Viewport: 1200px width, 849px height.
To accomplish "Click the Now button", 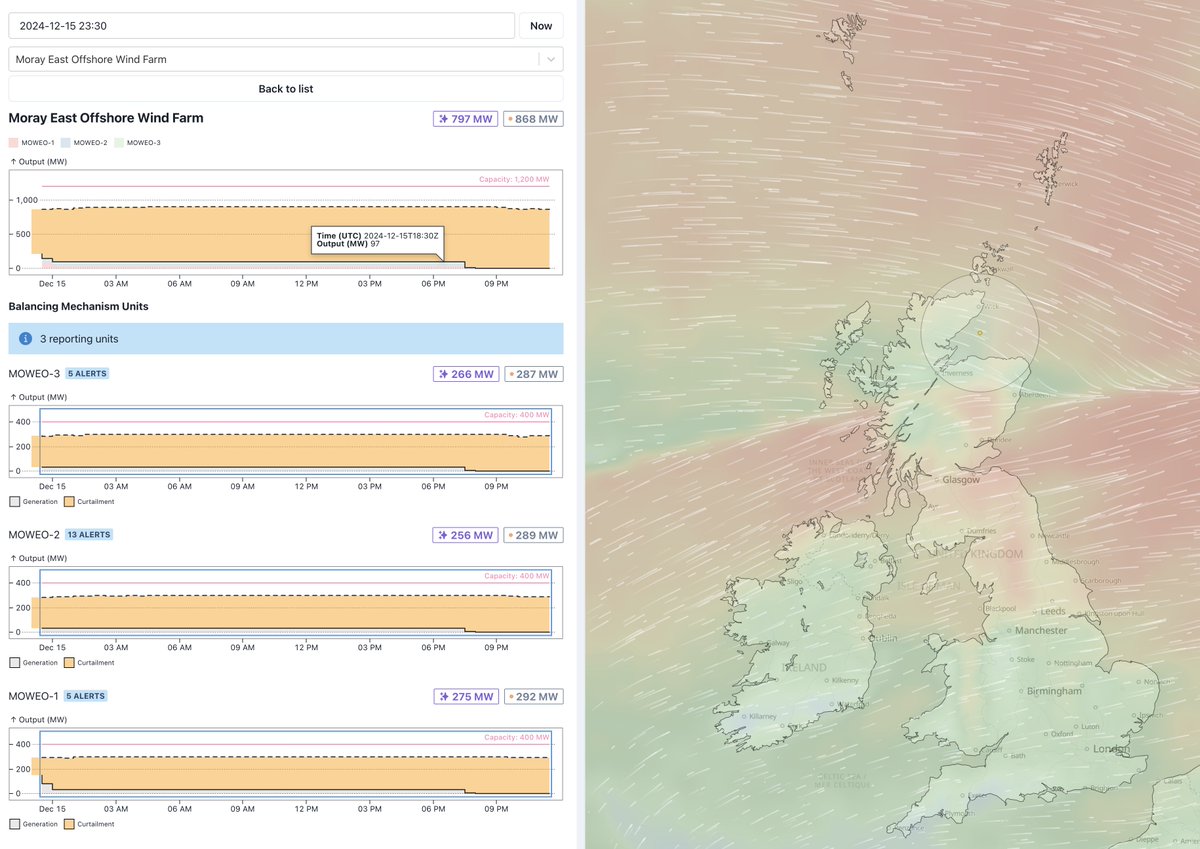I will coord(541,26).
